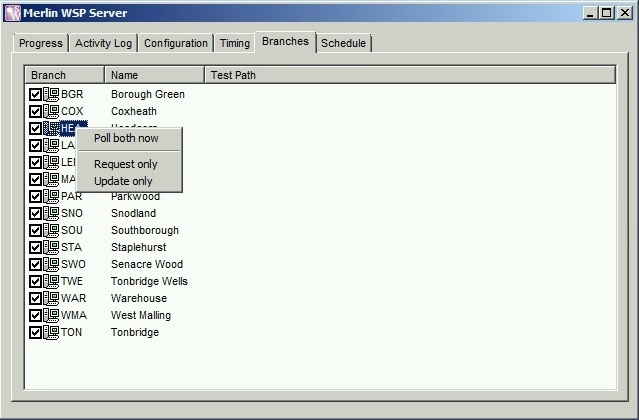The image size is (639, 420).
Task: Disable the SOU branch checkbox
Action: (35, 231)
